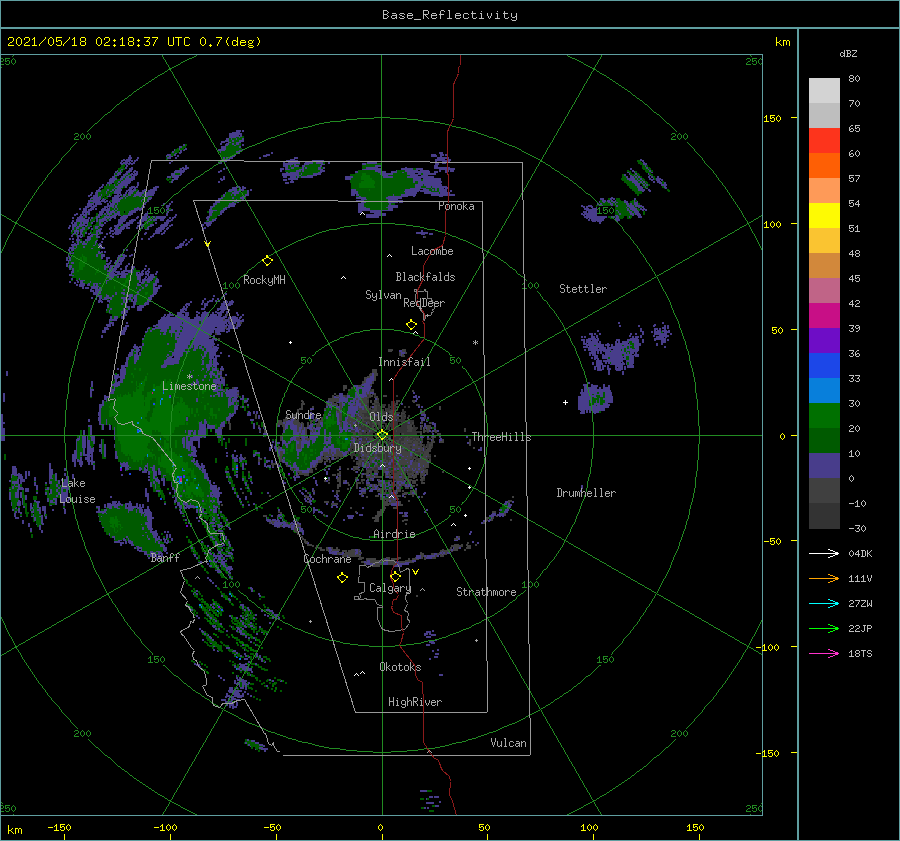Select the yellow diamond marker above Calgary
The width and height of the screenshot is (900, 841).
click(395, 576)
